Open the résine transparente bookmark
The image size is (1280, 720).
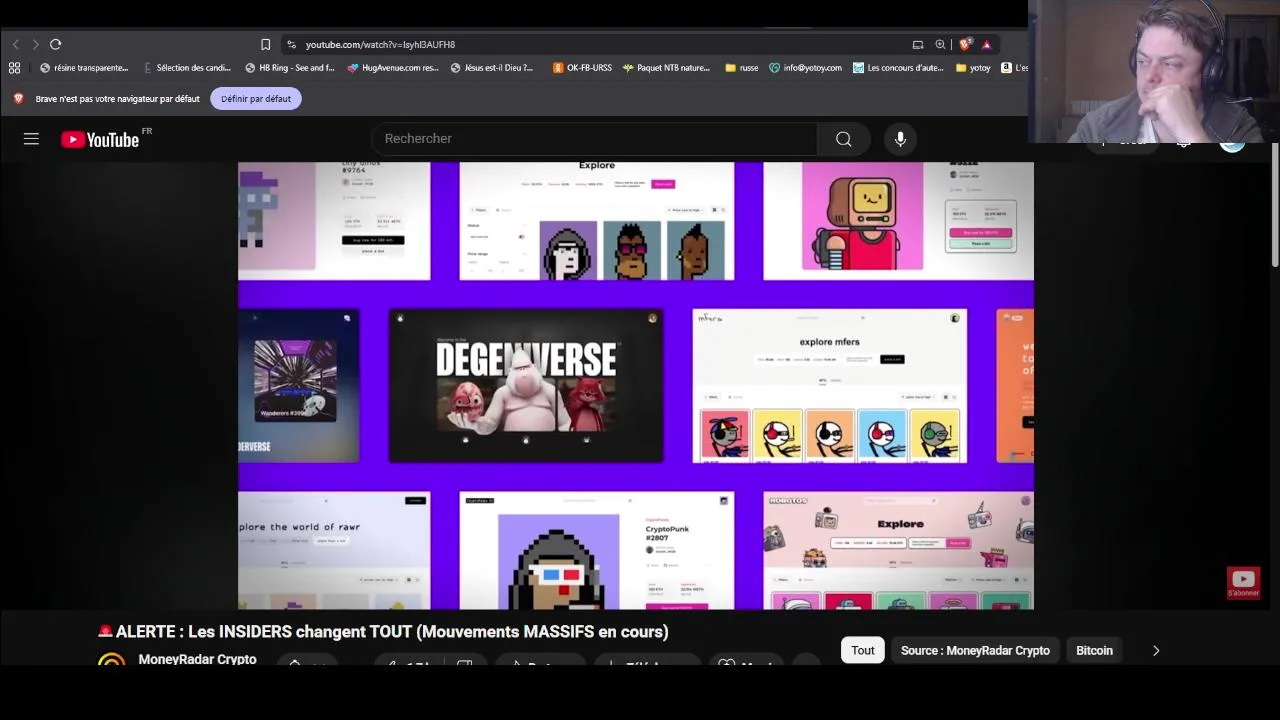84,68
